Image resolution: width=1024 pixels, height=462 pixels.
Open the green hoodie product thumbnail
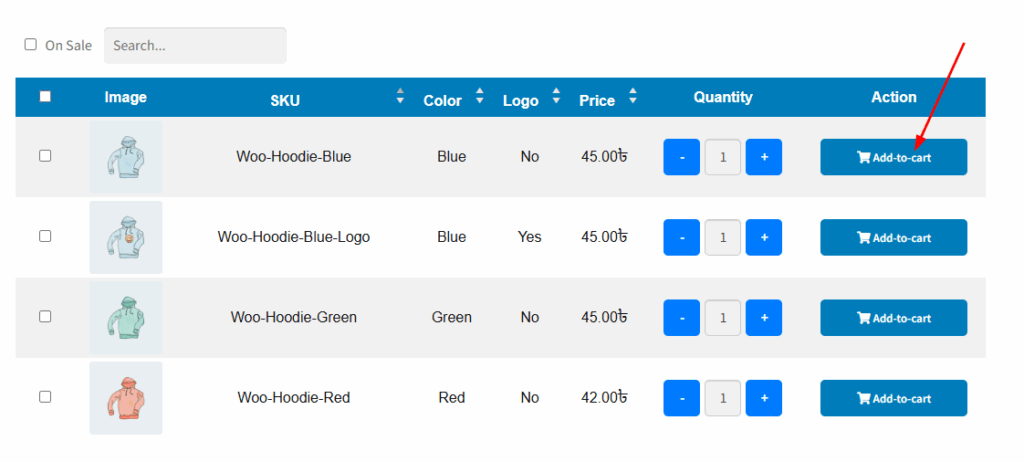point(126,318)
